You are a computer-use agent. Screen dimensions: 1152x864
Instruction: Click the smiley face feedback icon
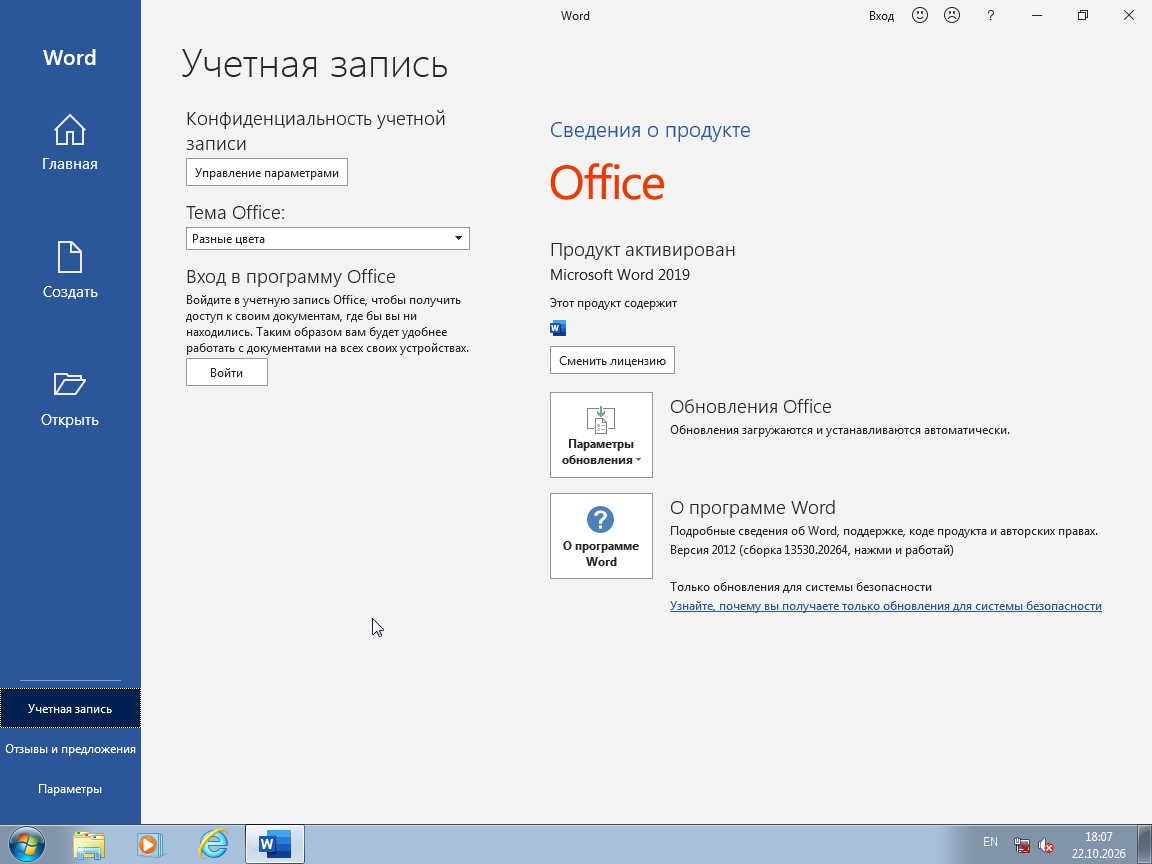click(x=920, y=15)
